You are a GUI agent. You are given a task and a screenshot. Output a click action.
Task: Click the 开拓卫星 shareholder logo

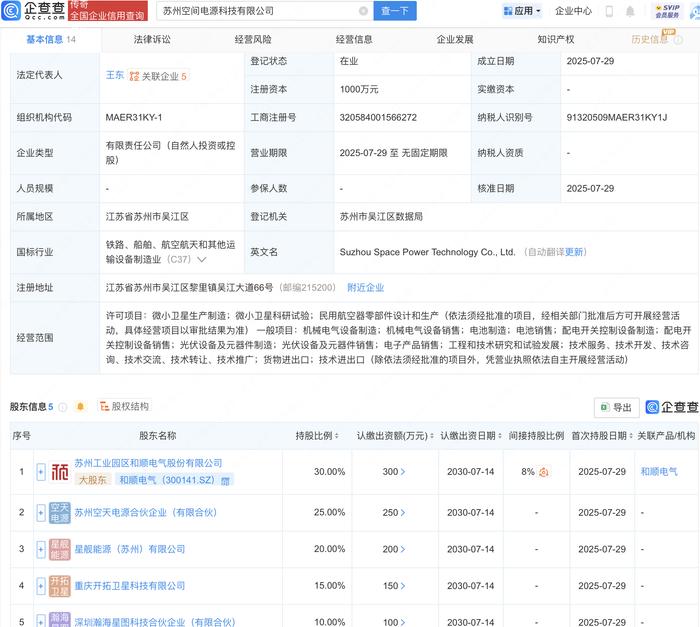pyautogui.click(x=60, y=586)
